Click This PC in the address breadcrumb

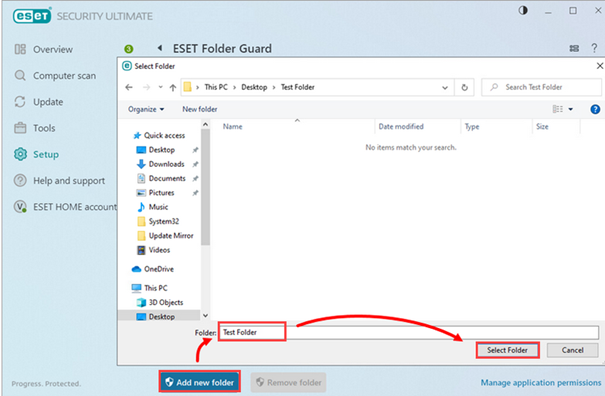[216, 87]
